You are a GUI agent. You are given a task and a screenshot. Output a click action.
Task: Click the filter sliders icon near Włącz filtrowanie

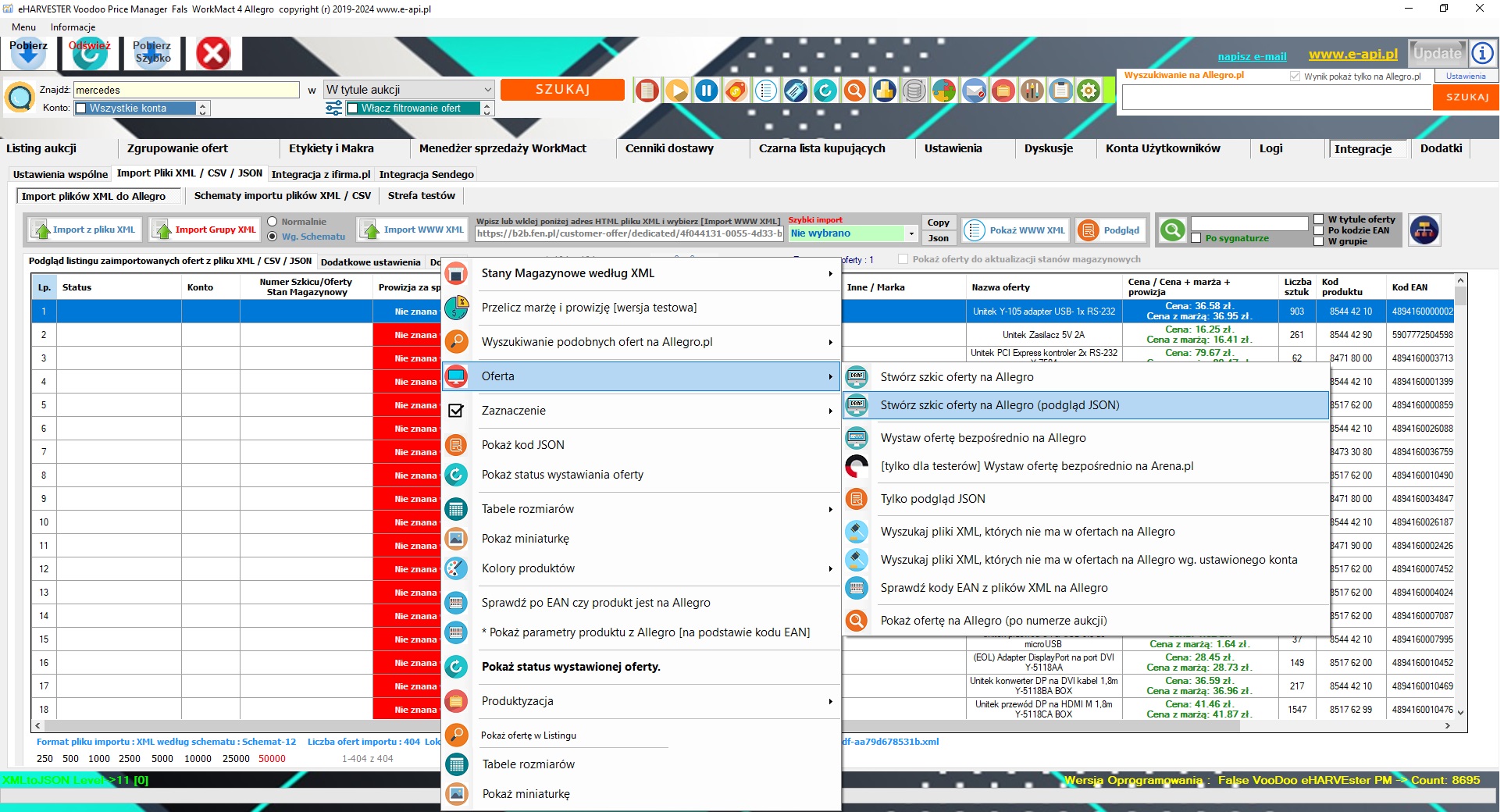click(x=333, y=108)
